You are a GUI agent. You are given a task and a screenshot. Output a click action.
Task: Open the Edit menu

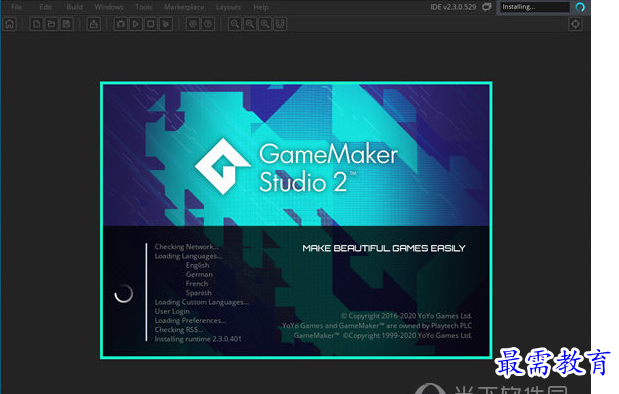tap(45, 7)
